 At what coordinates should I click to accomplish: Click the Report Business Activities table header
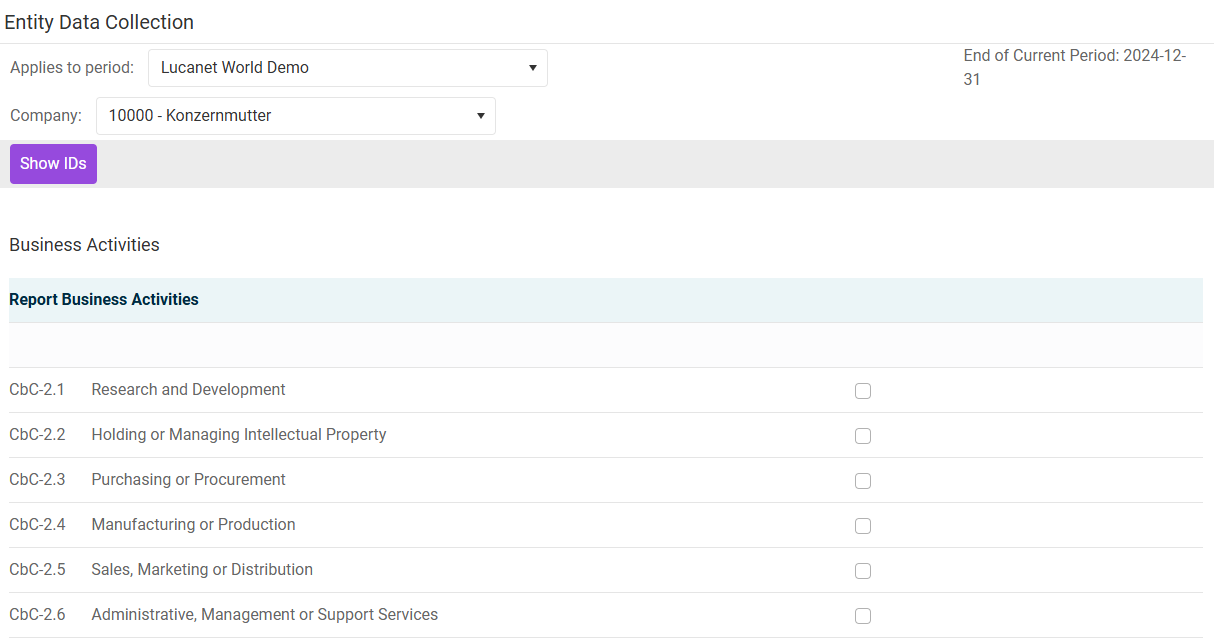pyautogui.click(x=104, y=300)
